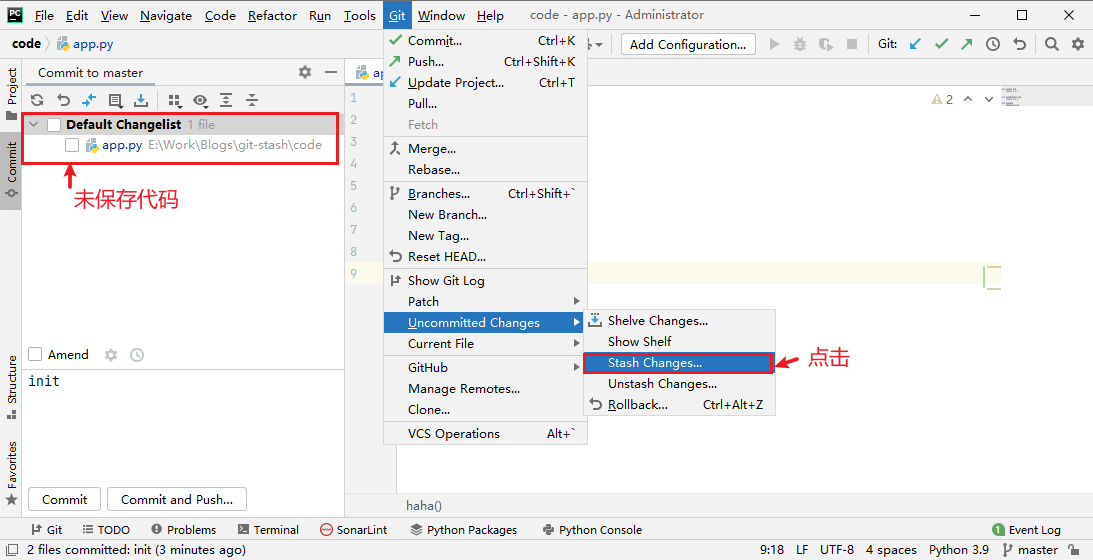1093x560 pixels.
Task: Open commit message history clock icon
Action: pyautogui.click(x=137, y=355)
